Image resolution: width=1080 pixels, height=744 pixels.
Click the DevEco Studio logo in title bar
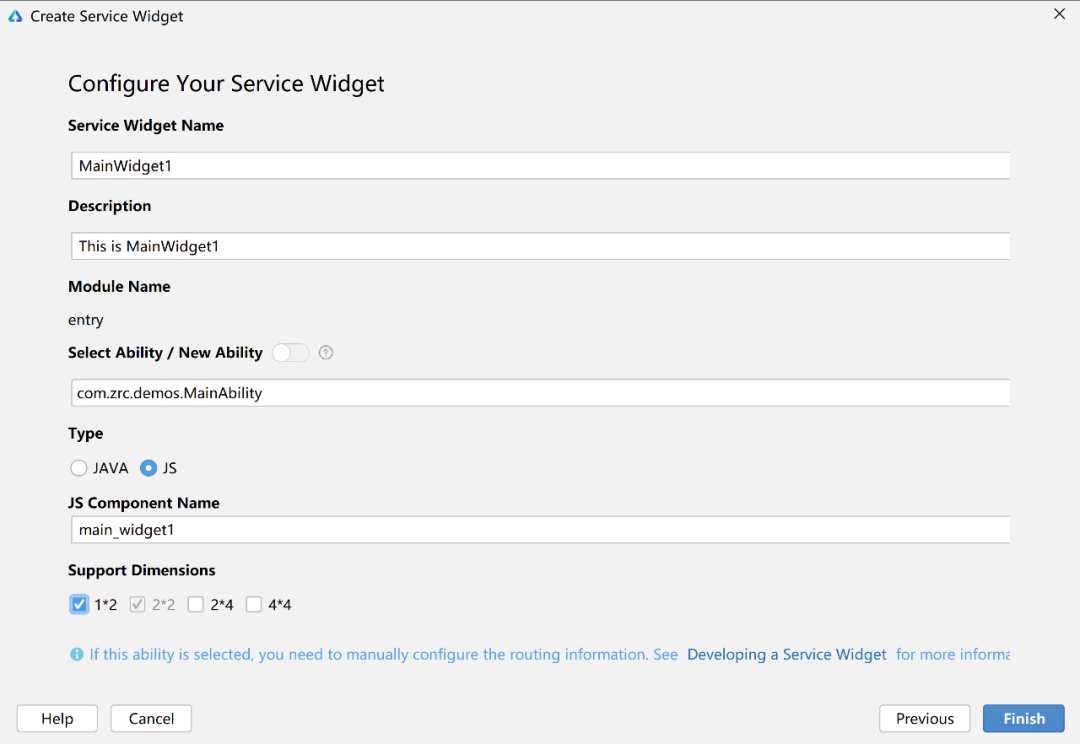coord(15,16)
